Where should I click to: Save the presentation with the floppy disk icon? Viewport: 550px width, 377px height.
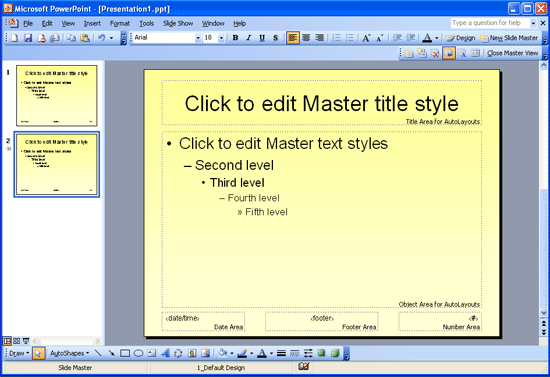pyautogui.click(x=28, y=38)
